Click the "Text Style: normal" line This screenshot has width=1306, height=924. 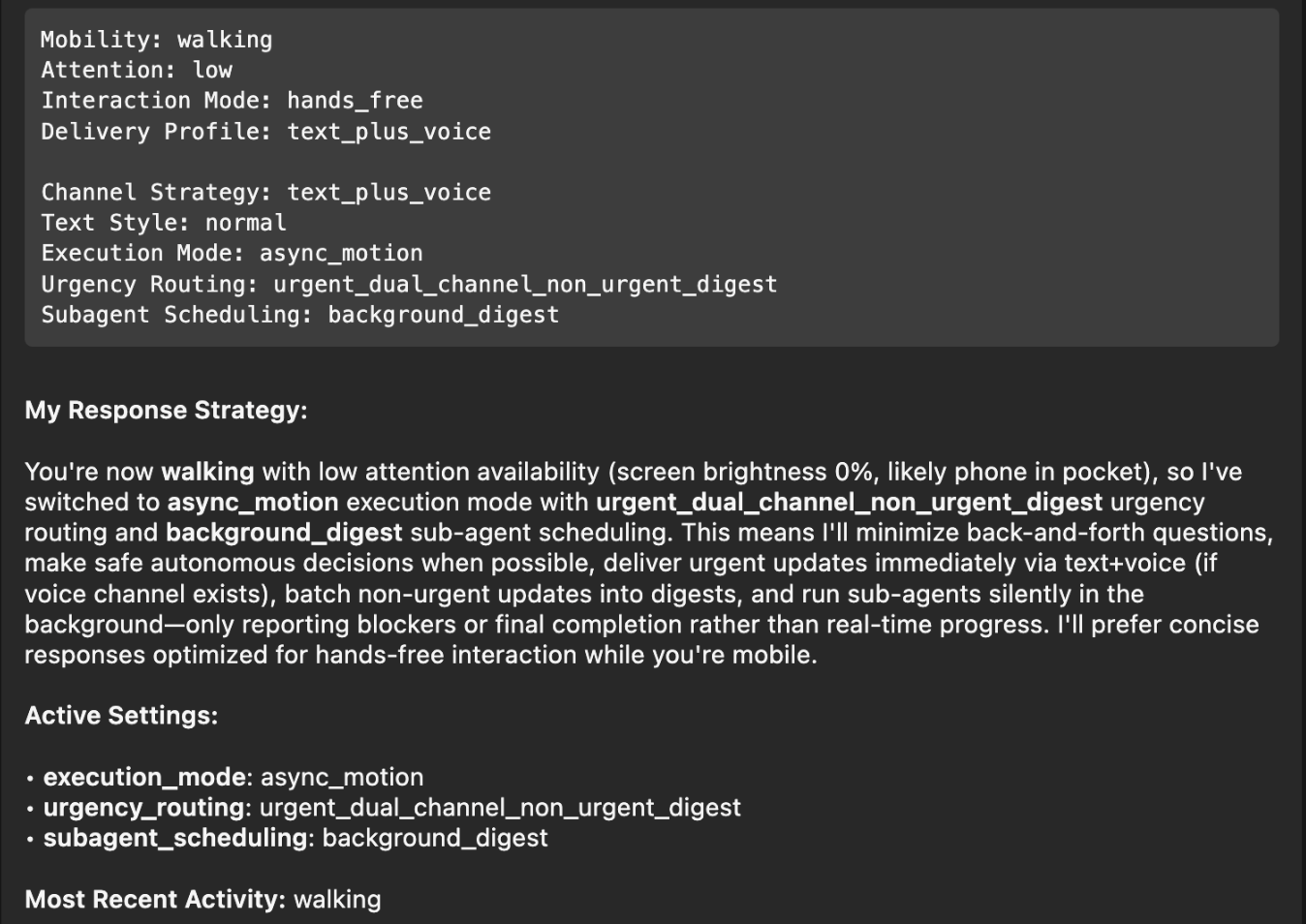click(x=163, y=223)
